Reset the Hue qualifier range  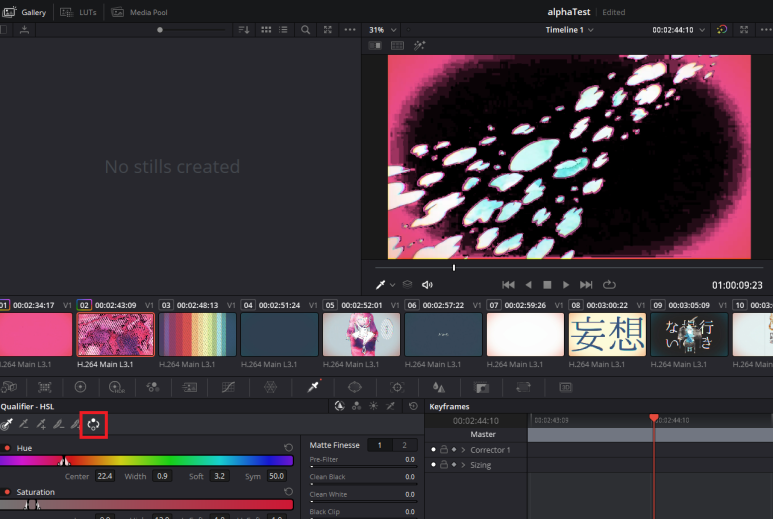[288, 448]
